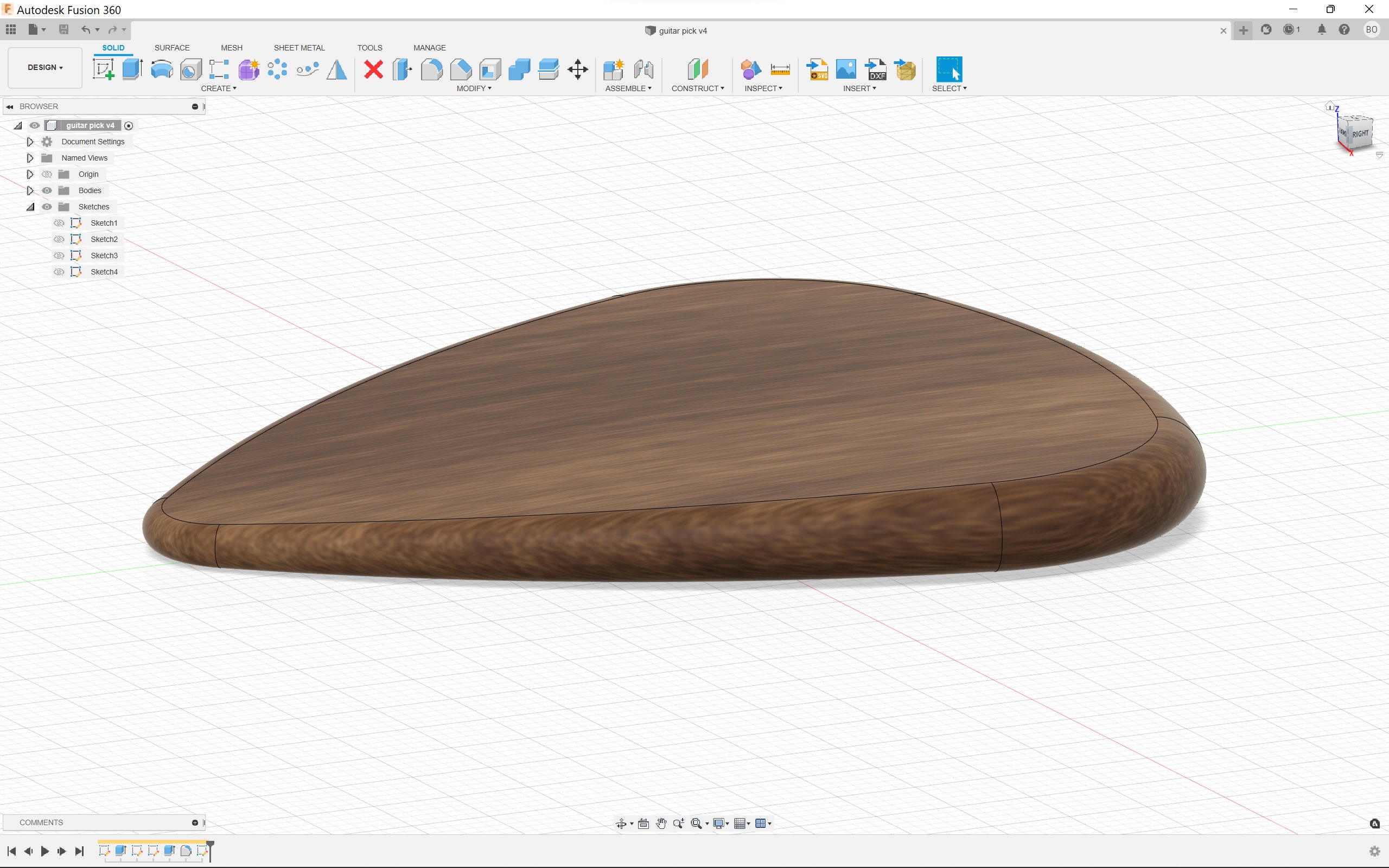Show Sketch1 by toggling its eye icon
Viewport: 1389px width, 868px height.
tap(59, 223)
